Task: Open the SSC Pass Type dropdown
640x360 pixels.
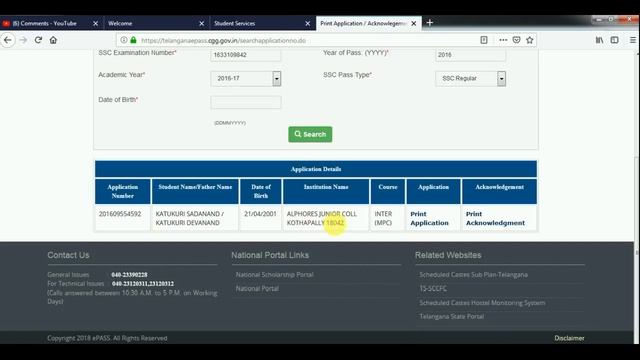Action: click(470, 78)
